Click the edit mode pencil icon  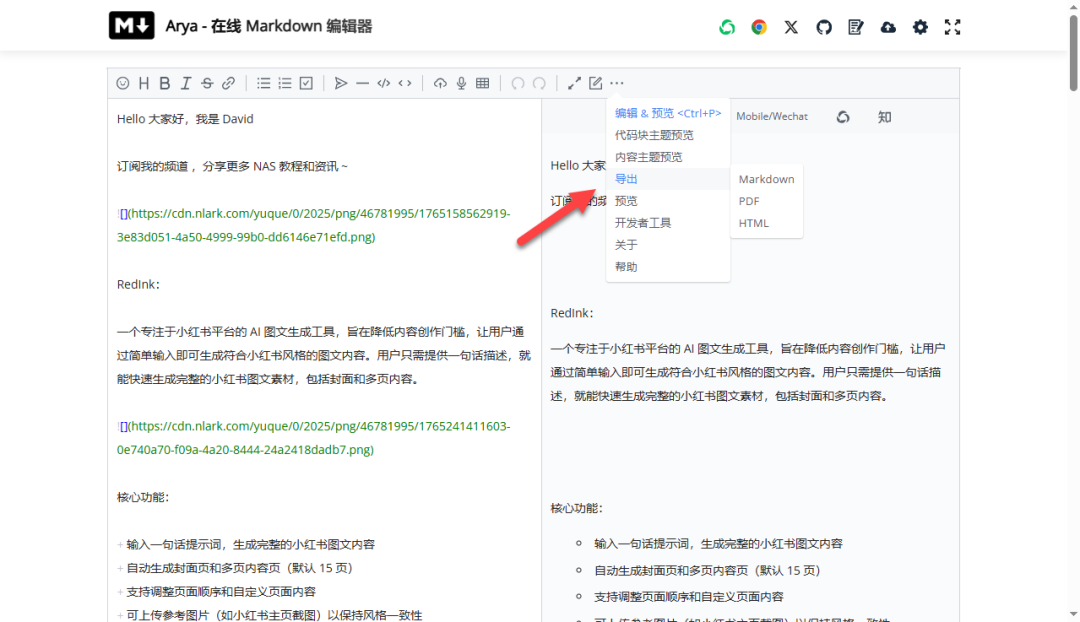point(596,83)
